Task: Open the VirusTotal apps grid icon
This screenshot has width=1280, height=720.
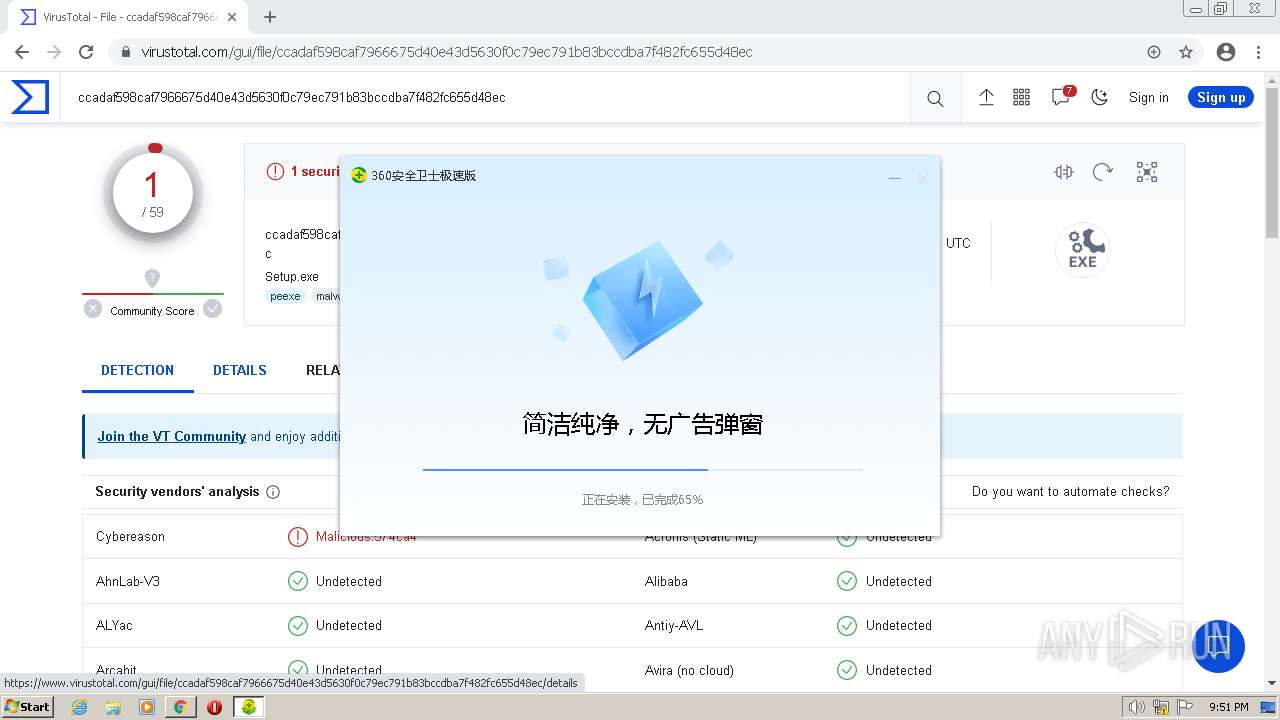Action: coord(1021,97)
